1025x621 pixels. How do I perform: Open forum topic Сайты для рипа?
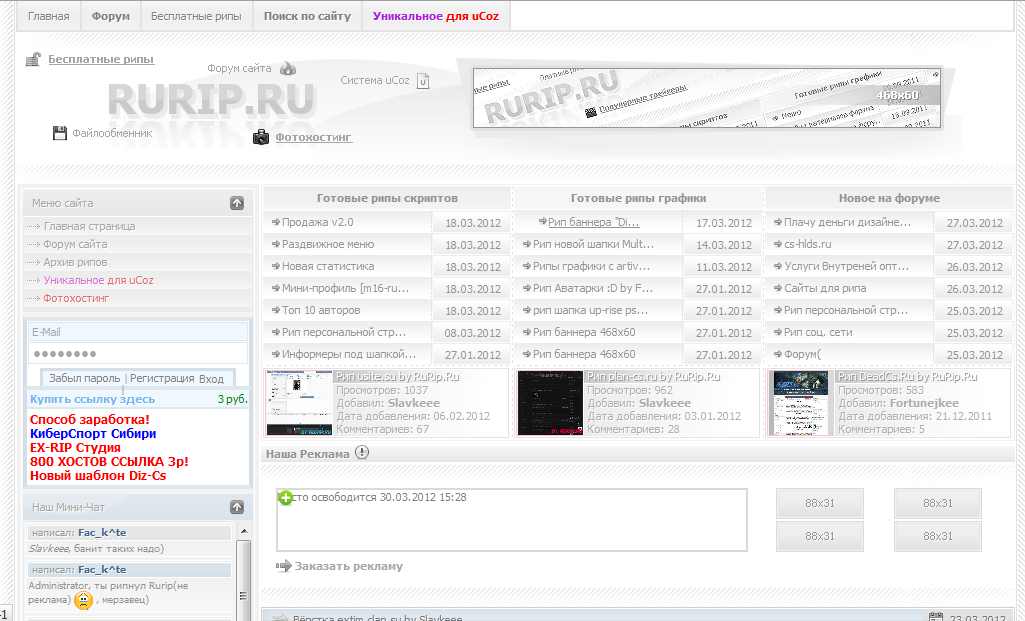click(825, 288)
